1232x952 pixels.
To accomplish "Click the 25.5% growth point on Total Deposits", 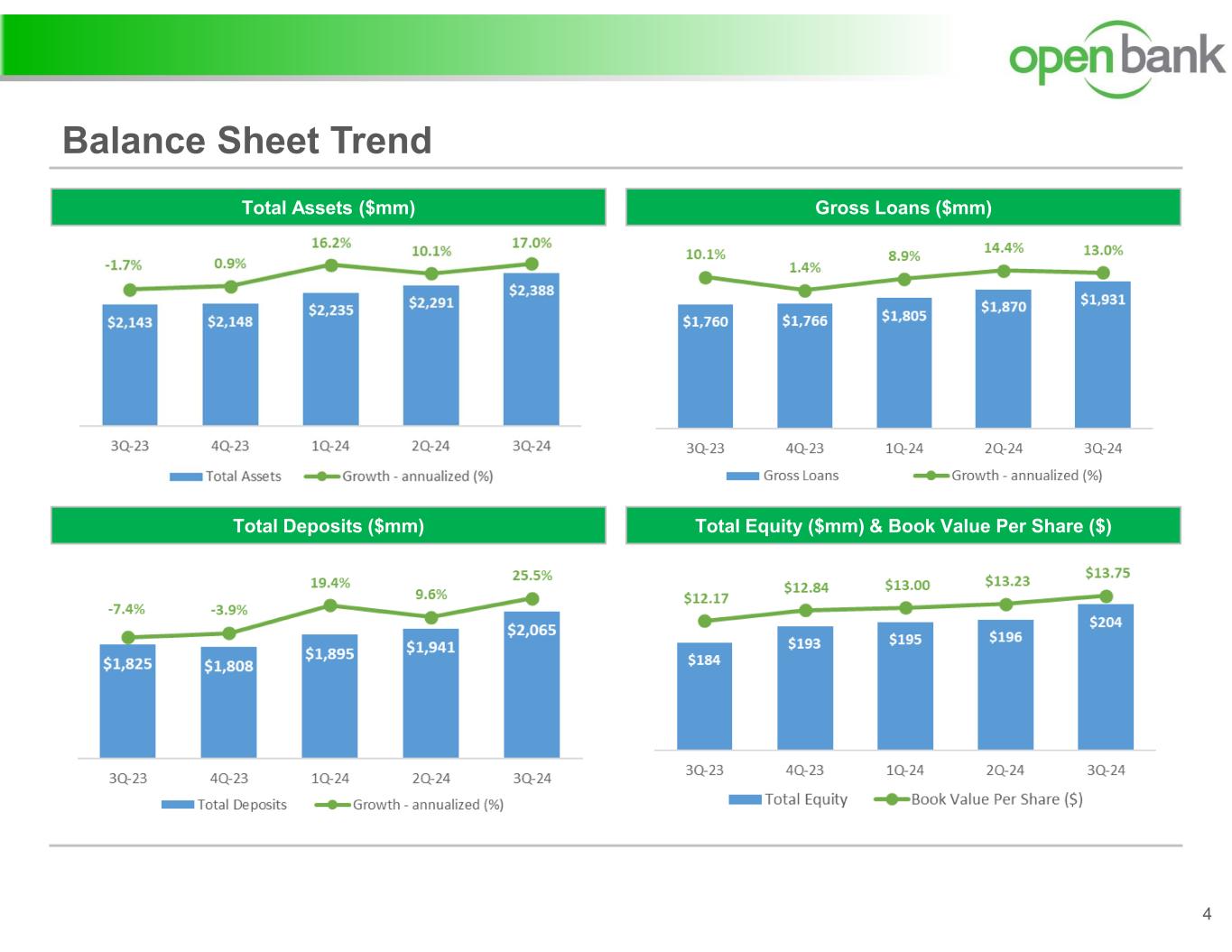I will [x=533, y=599].
